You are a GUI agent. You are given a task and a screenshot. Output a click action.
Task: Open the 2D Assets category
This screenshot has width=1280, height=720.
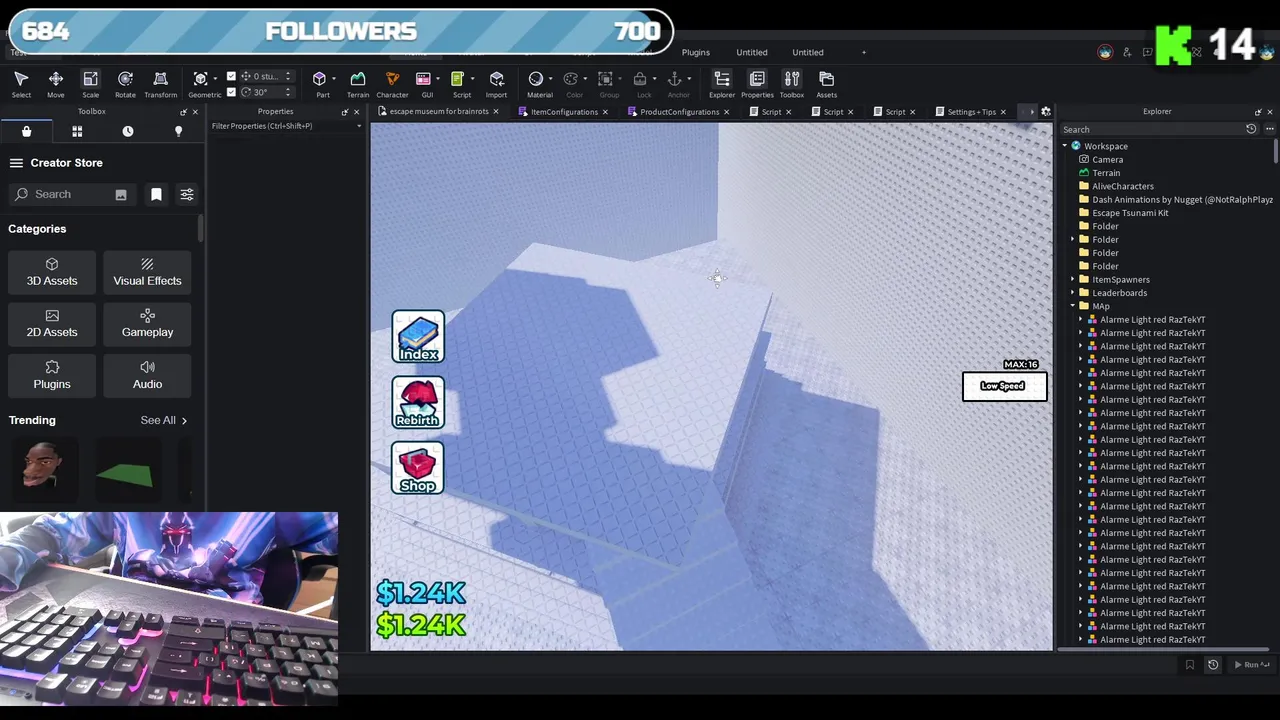coord(52,323)
